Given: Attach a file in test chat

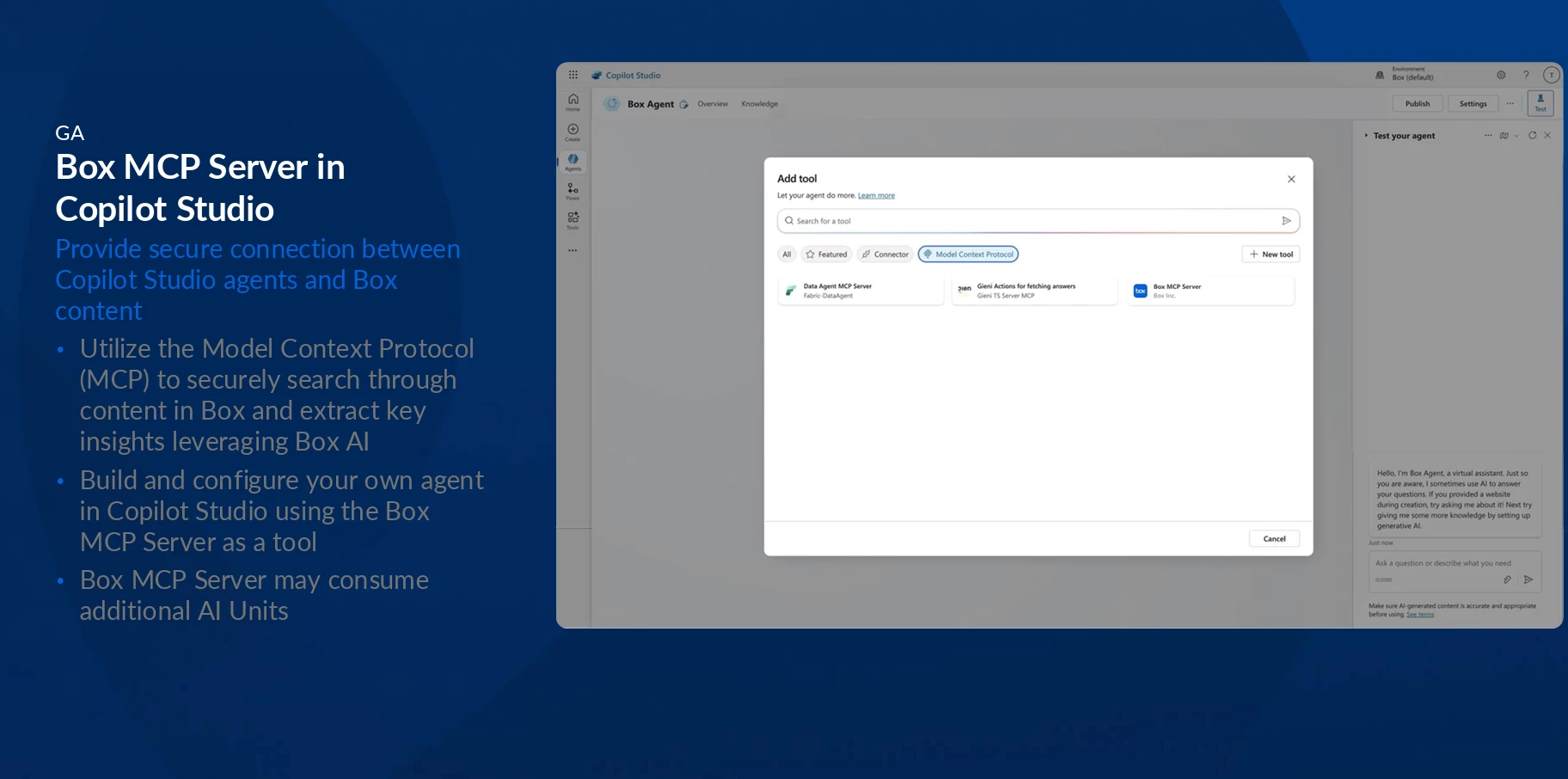Looking at the screenshot, I should pos(1507,580).
